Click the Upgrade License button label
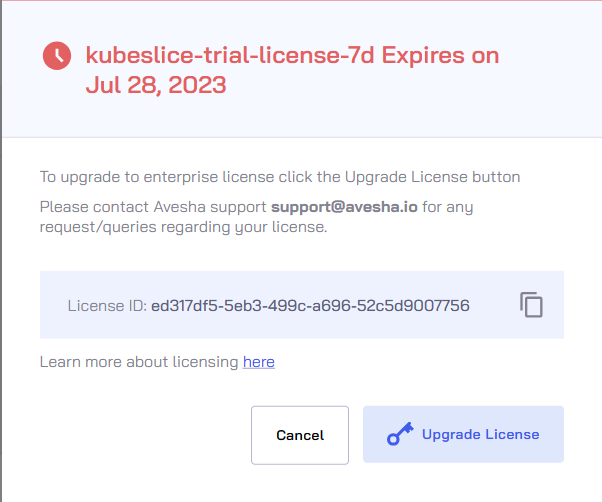Viewport: 602px width, 502px height. [480, 434]
